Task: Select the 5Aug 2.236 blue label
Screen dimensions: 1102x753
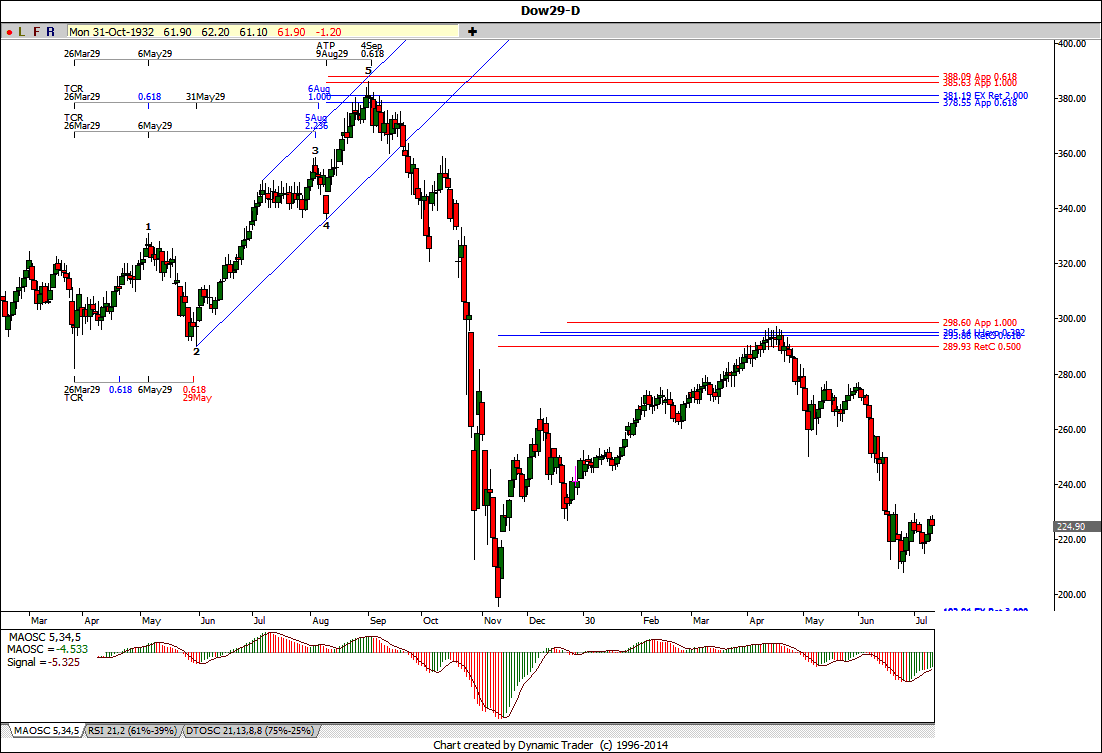Action: pyautogui.click(x=316, y=122)
